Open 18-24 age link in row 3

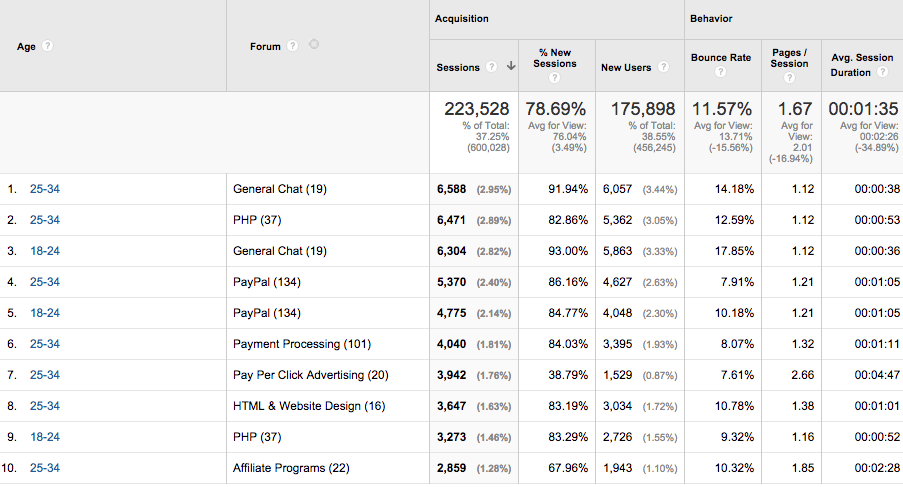click(x=45, y=251)
